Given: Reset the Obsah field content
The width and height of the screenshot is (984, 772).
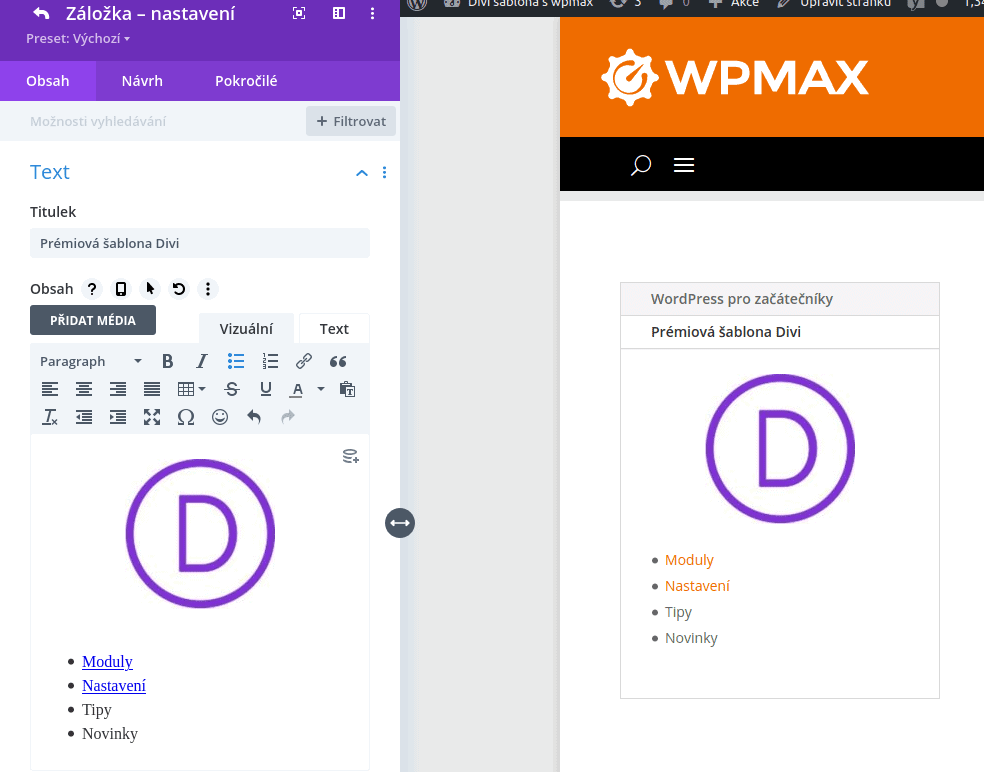Looking at the screenshot, I should 179,289.
